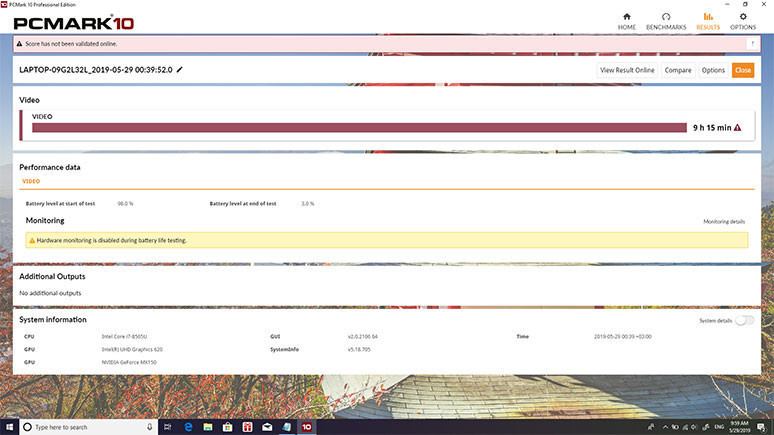Open Microsoft Store from the taskbar
The image size is (774, 435).
coord(228,427)
